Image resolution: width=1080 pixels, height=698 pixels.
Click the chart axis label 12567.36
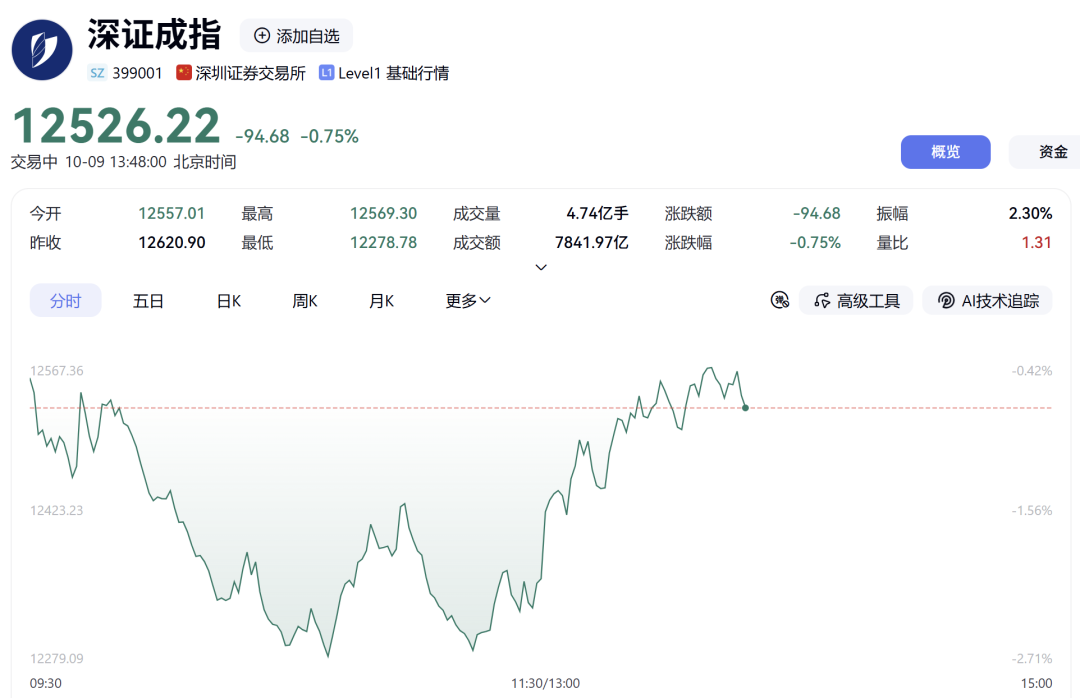(56, 371)
